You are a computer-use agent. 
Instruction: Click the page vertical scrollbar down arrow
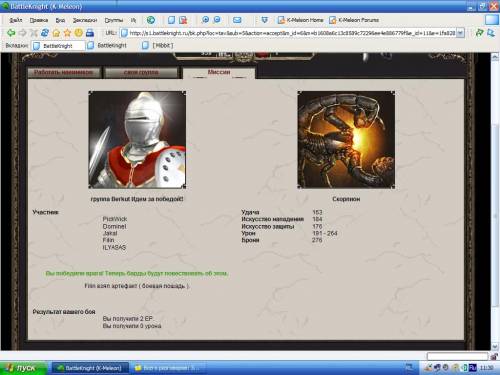coord(495,347)
